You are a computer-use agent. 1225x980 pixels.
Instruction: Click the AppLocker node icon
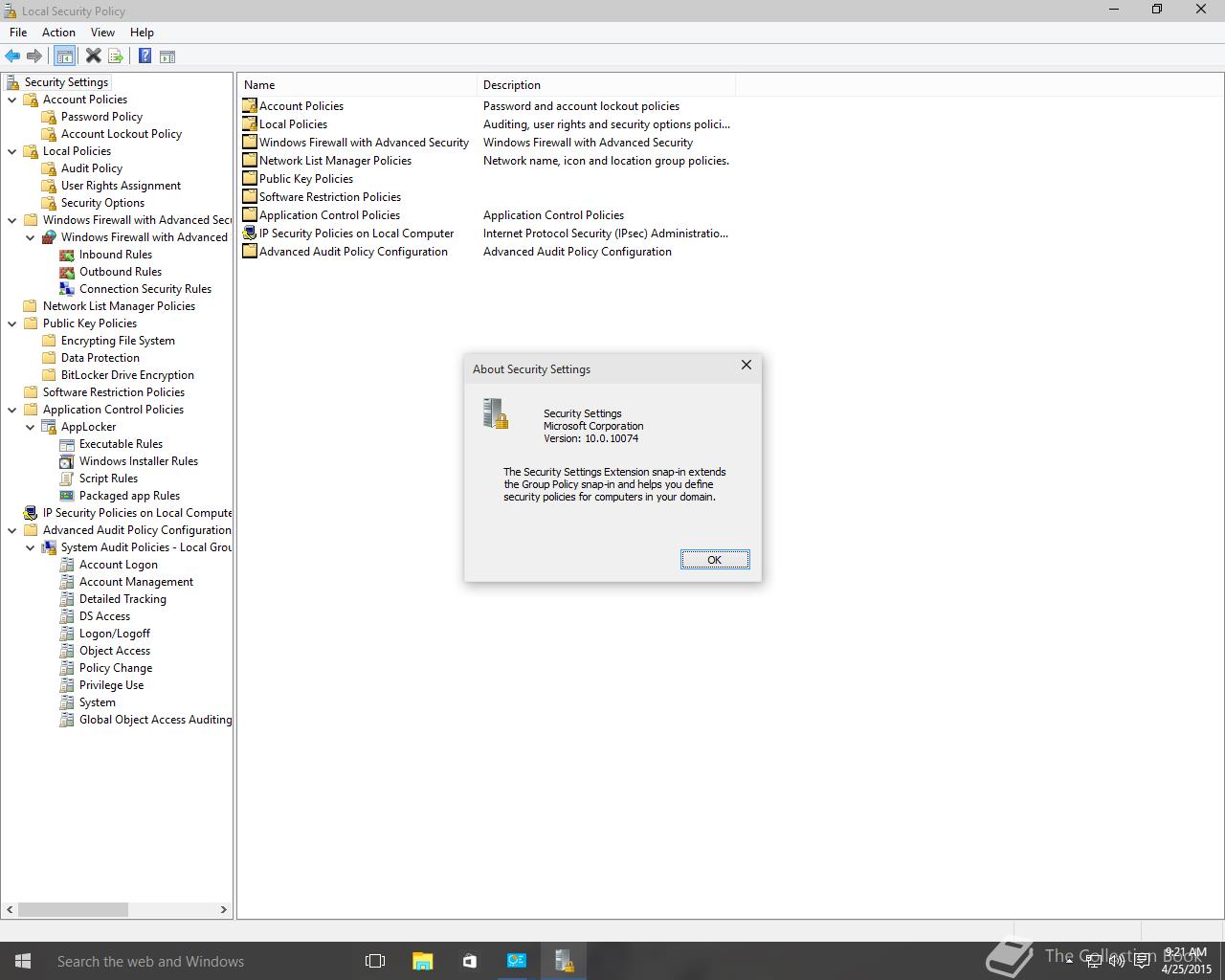click(x=49, y=427)
